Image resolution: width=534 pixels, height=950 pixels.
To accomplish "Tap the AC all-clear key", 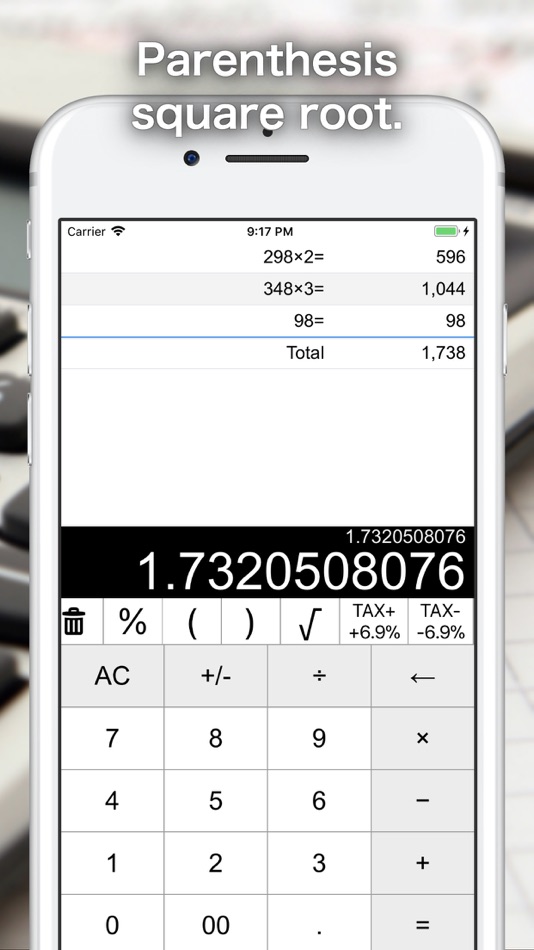I will tap(112, 676).
